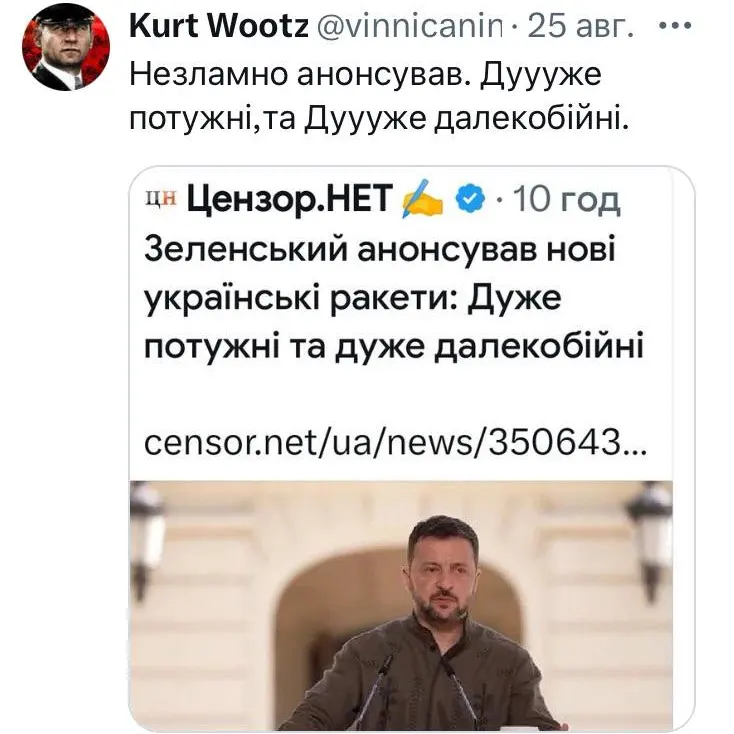Click the Kurt Wootz display name
The width and height of the screenshot is (734, 734).
(219, 25)
